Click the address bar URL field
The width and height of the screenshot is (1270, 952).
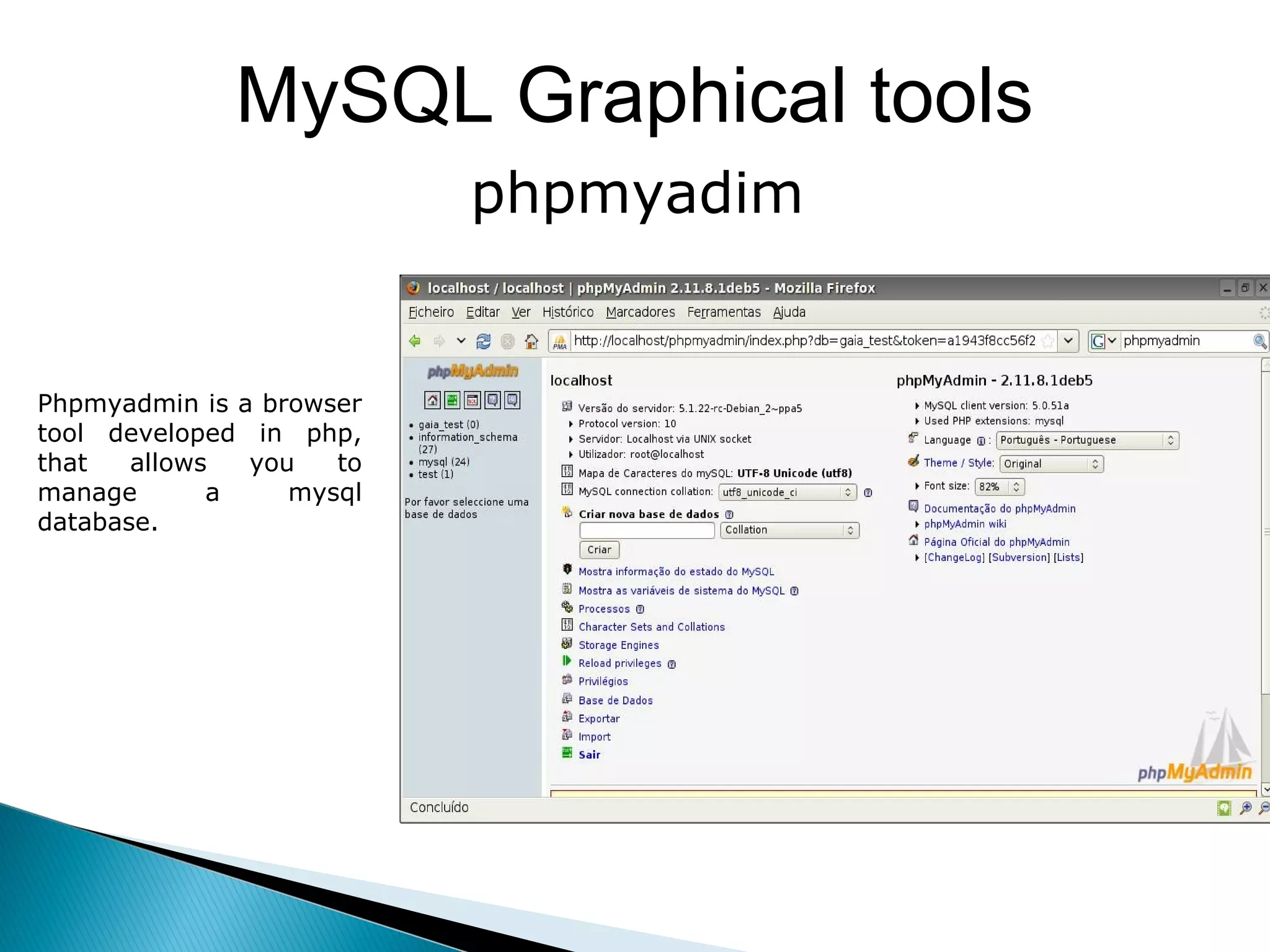point(804,340)
